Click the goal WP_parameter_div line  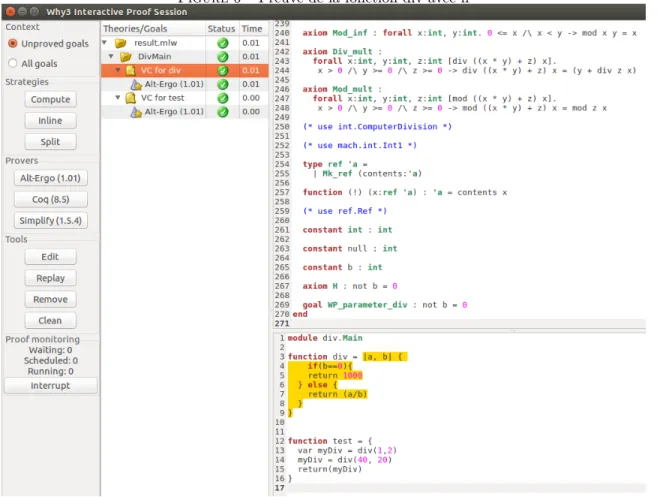385,305
